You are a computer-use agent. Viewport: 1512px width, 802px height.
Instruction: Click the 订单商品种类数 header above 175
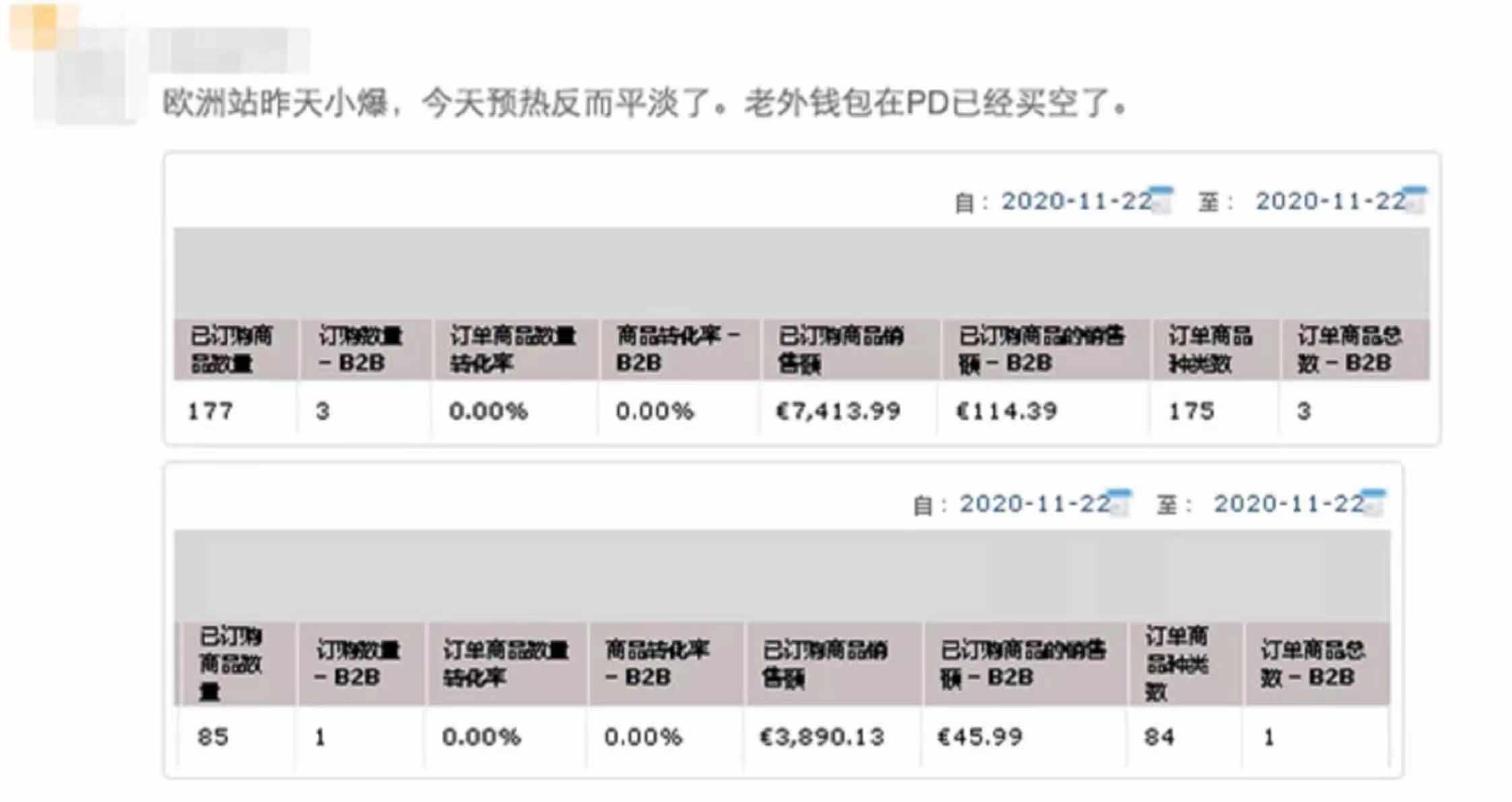(x=1210, y=349)
